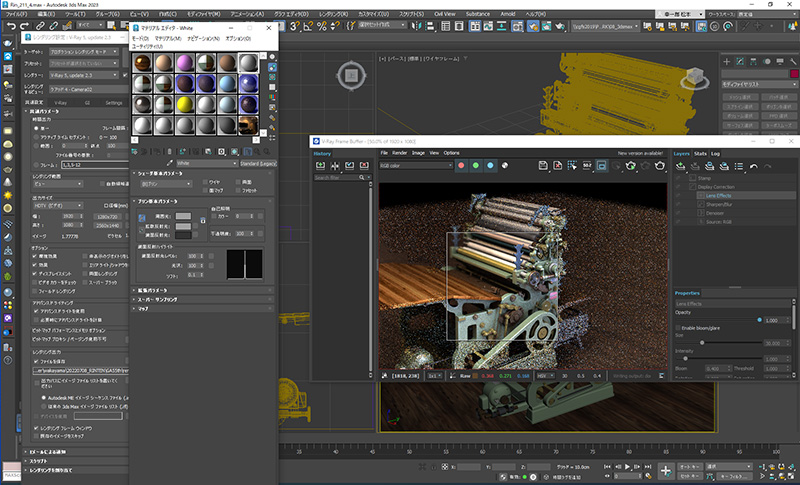
Task: Toggle Wire checkbox in shader basic parameters
Action: tap(205, 182)
